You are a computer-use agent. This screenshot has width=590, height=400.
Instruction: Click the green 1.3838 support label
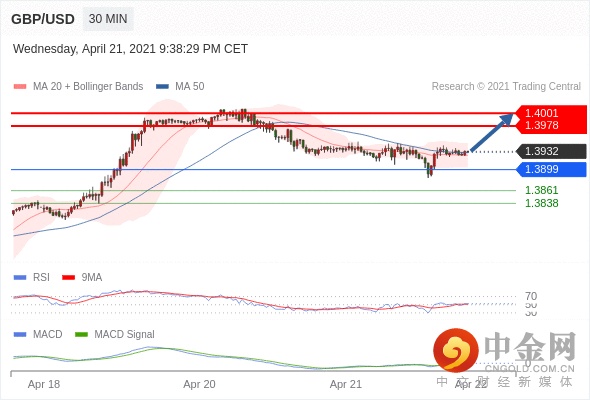tap(541, 203)
